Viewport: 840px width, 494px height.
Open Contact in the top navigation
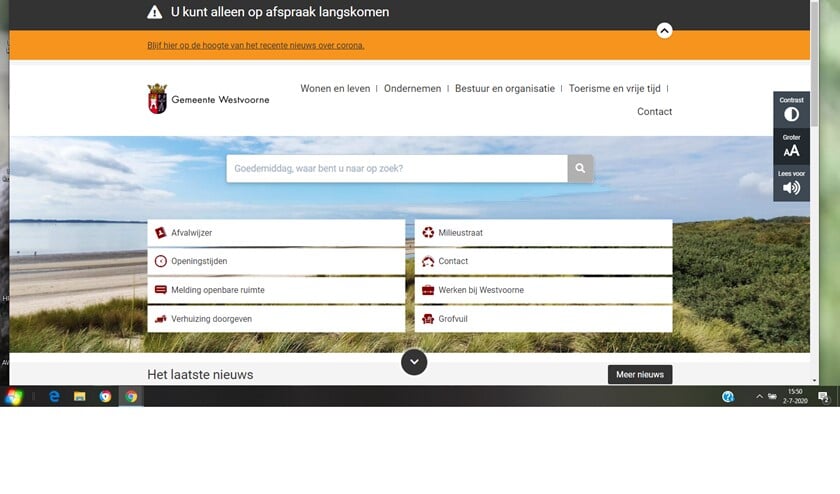pyautogui.click(x=654, y=111)
